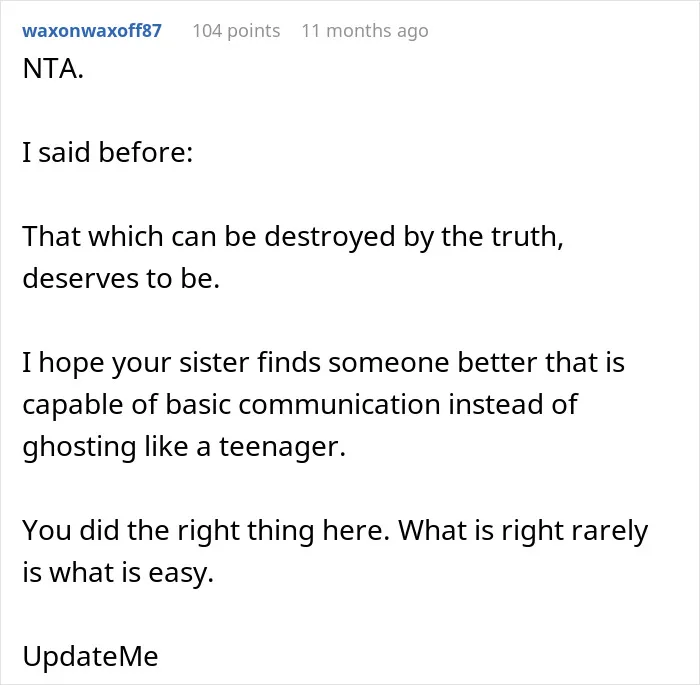
Task: Click the word 'sister' in the comment
Action: click(214, 363)
